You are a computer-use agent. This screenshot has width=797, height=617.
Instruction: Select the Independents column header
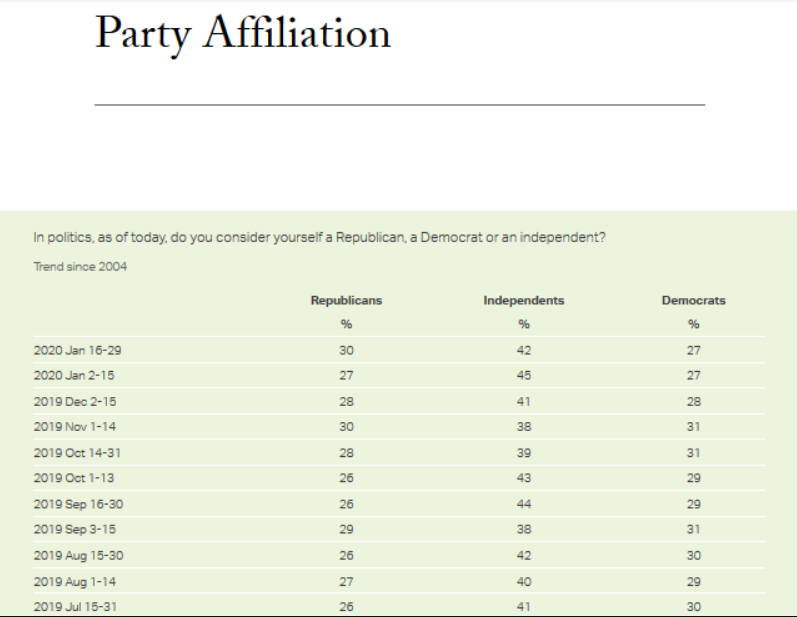524,300
